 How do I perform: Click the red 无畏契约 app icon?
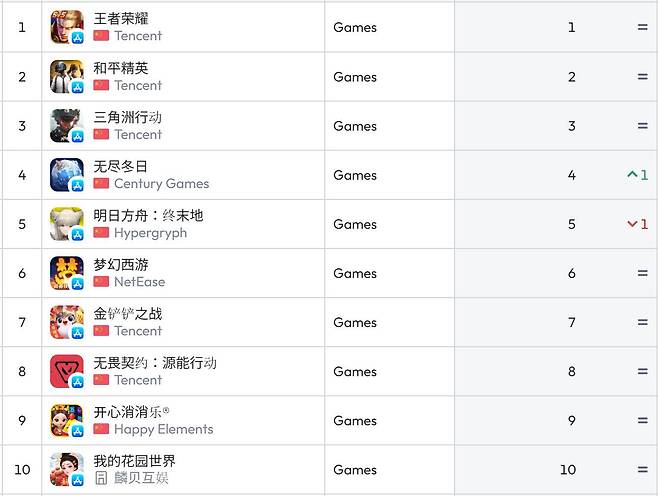pos(67,371)
